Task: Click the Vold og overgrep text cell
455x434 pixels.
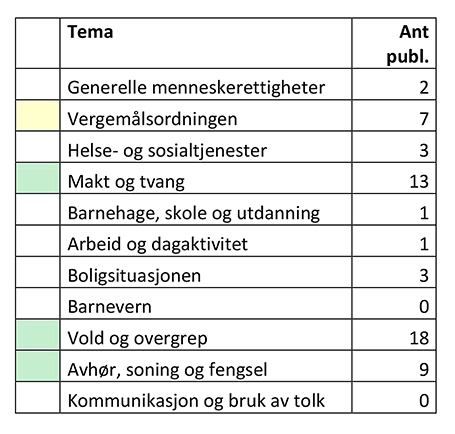Action: point(206,335)
